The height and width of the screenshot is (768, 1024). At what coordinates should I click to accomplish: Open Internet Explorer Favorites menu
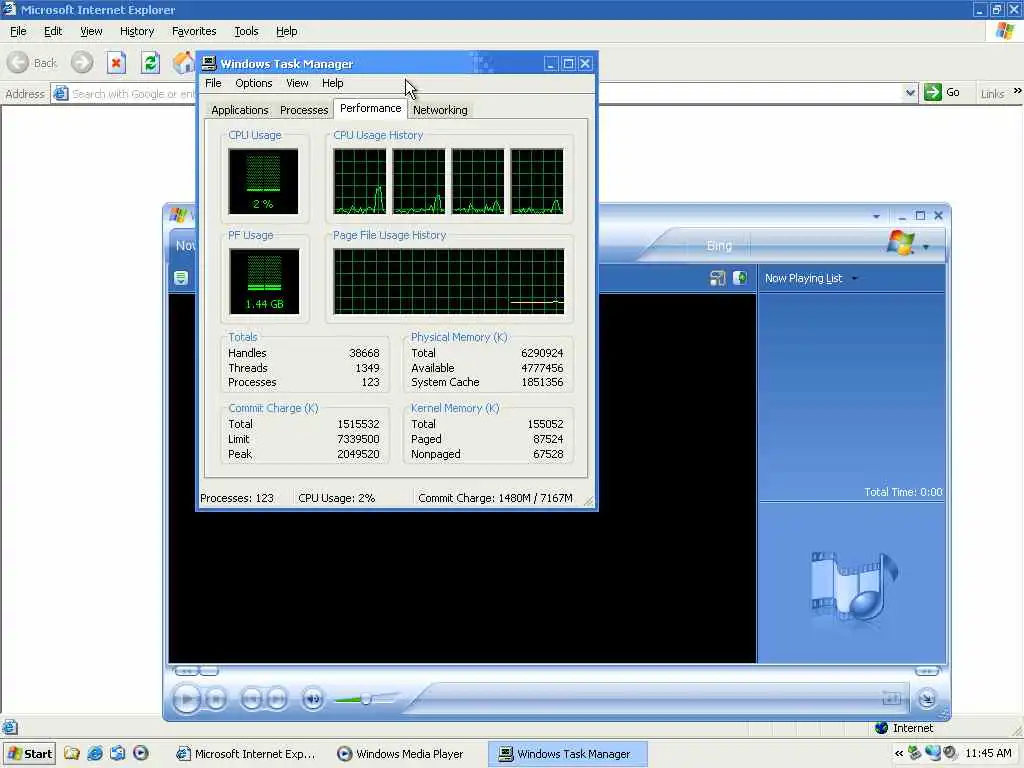(x=194, y=31)
